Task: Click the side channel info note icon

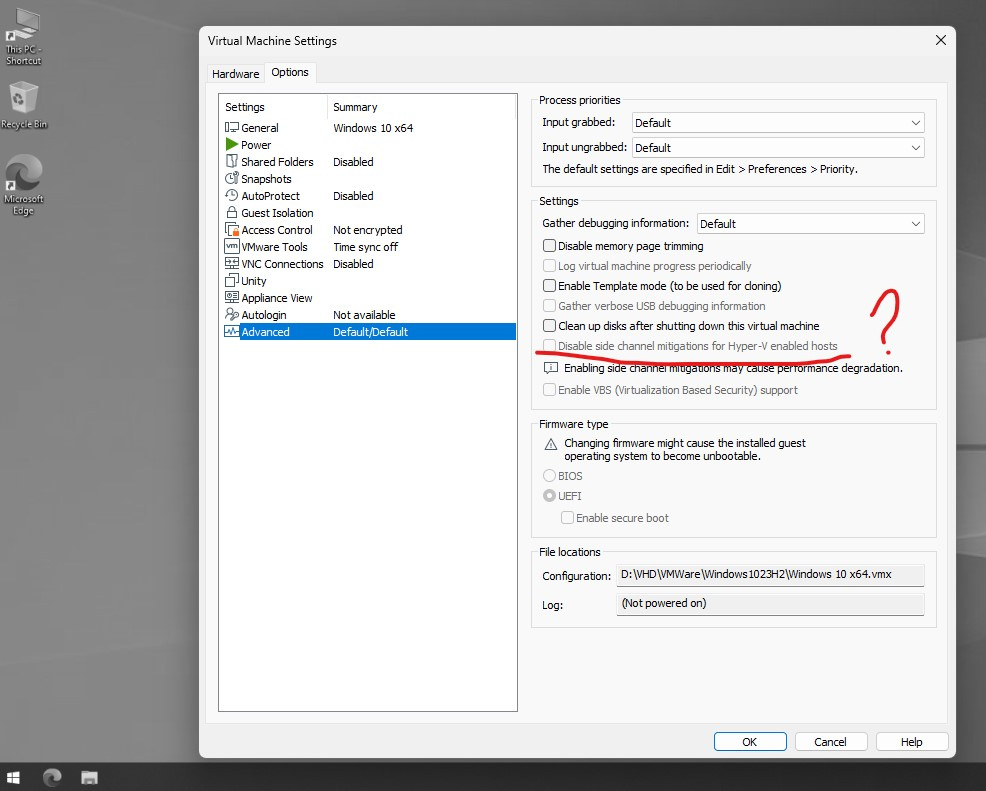Action: (x=550, y=368)
